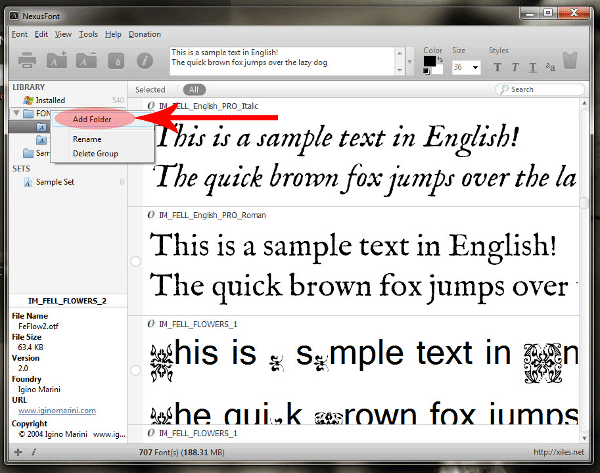This screenshot has height=473, width=600.
Task: Click the italic 'i' icon in status bar
Action: 34,452
